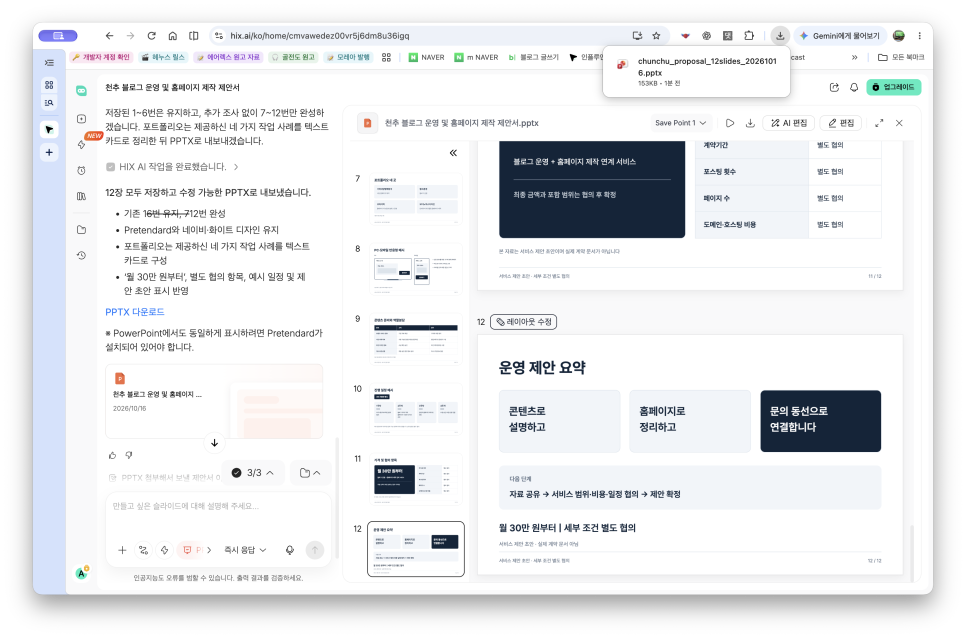
Task: Open the browser home icon
Action: pyautogui.click(x=172, y=36)
